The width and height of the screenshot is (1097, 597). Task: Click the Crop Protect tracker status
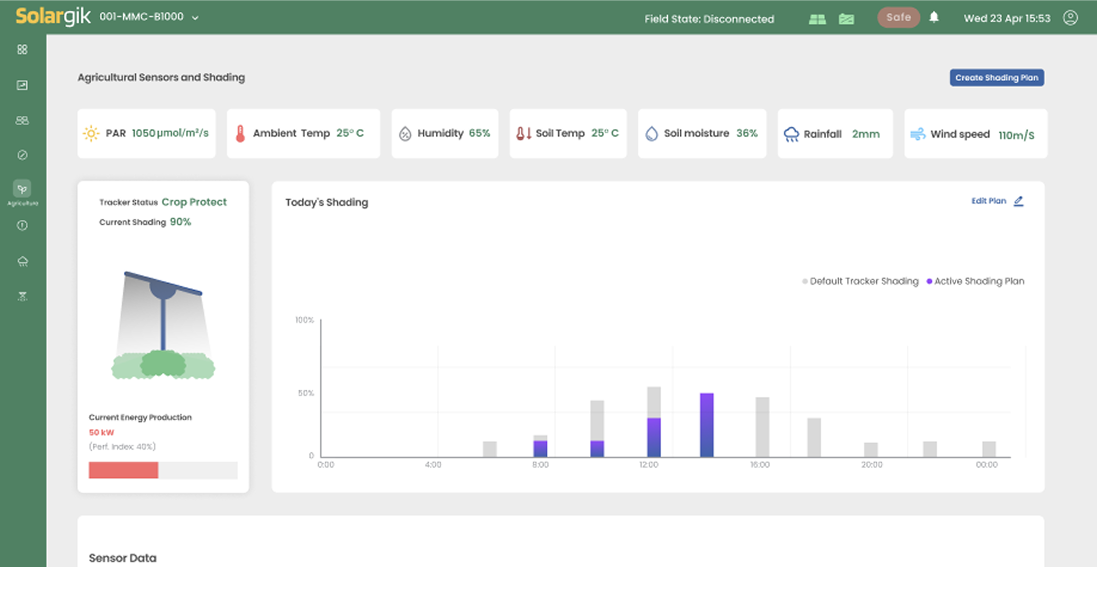(194, 202)
